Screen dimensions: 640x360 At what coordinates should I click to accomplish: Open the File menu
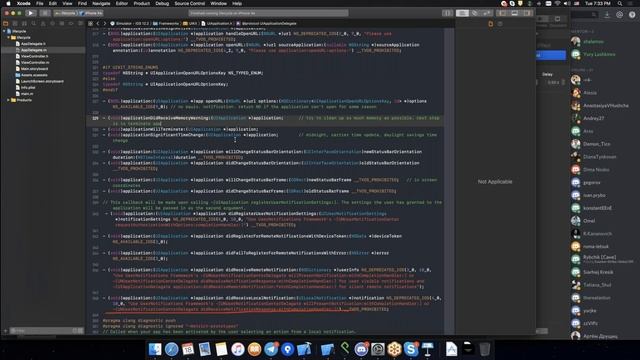pyautogui.click(x=40, y=3)
